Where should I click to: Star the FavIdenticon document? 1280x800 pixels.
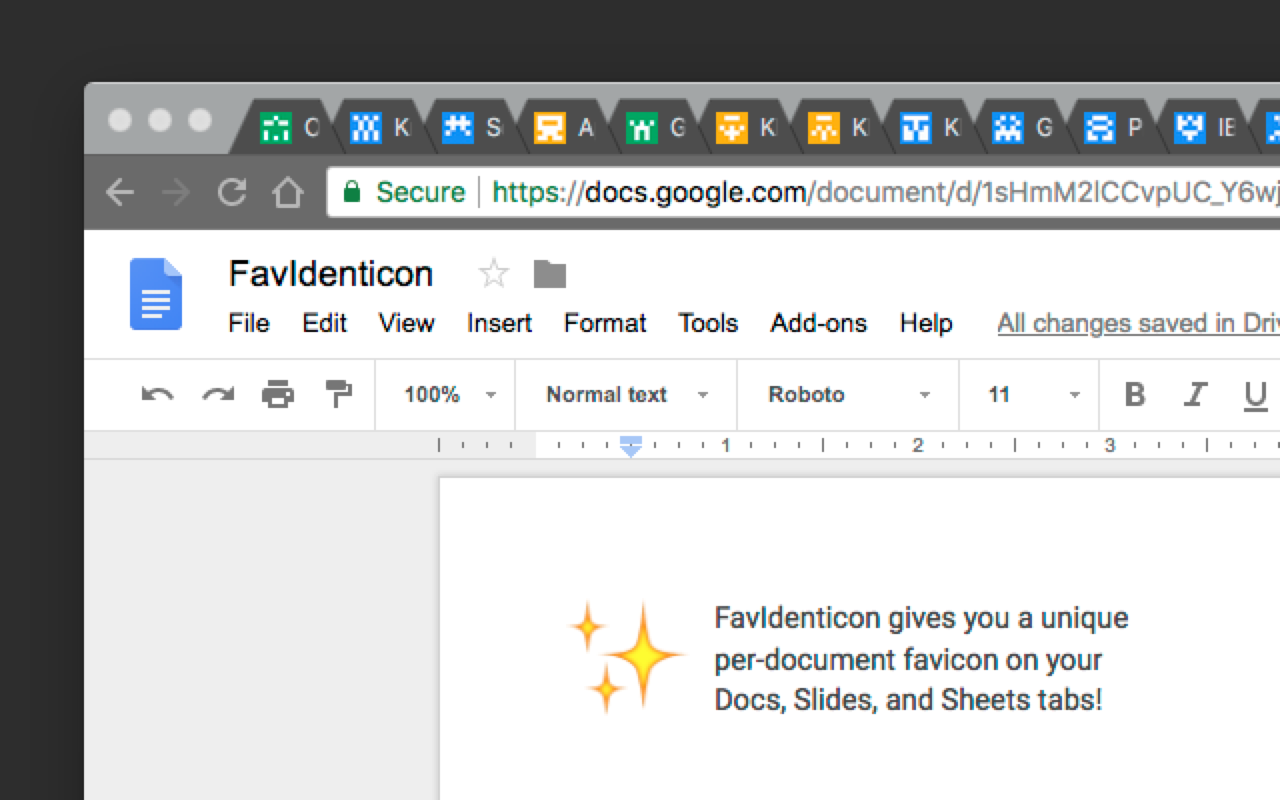point(494,273)
